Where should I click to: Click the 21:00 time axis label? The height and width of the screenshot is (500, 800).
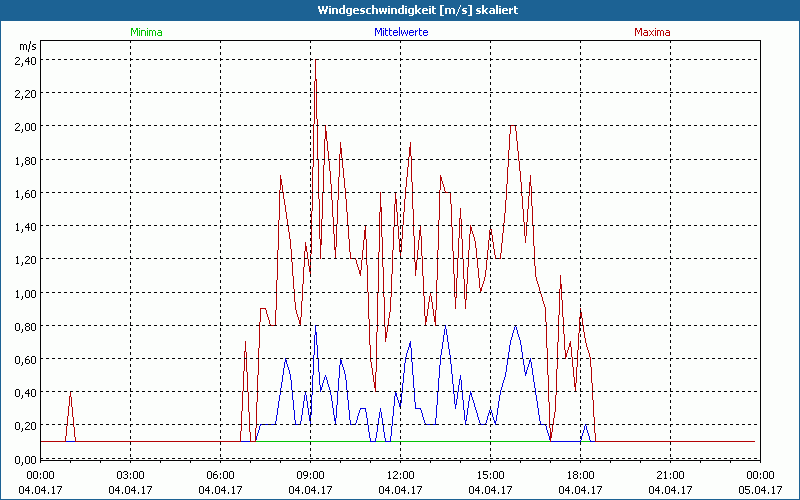coord(670,475)
